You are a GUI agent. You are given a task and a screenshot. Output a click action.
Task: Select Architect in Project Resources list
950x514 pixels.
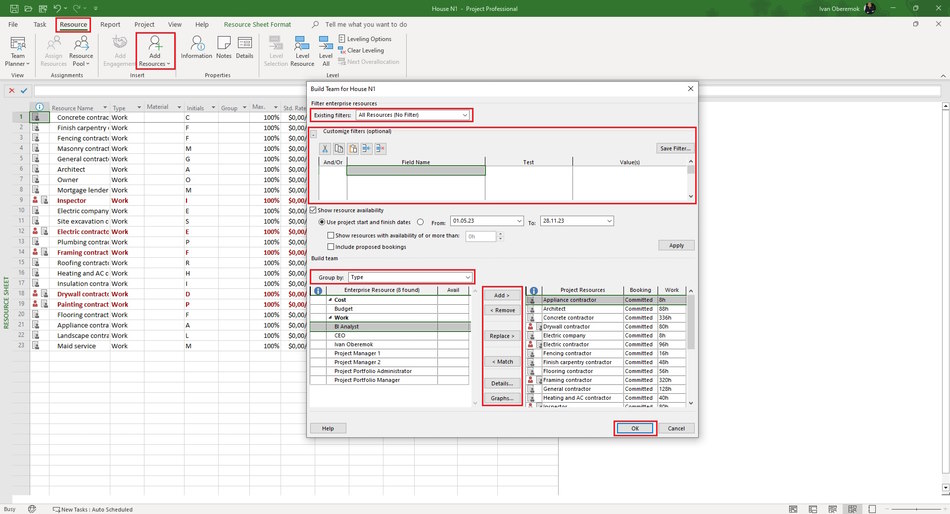pos(606,309)
